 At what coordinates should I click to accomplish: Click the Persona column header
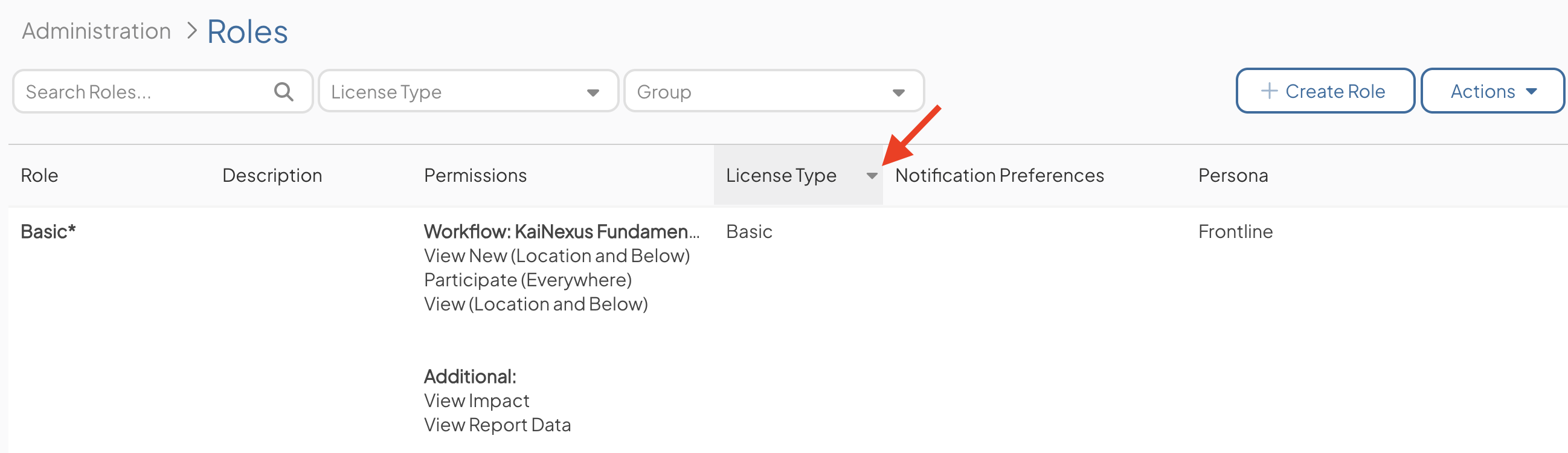(x=1233, y=175)
